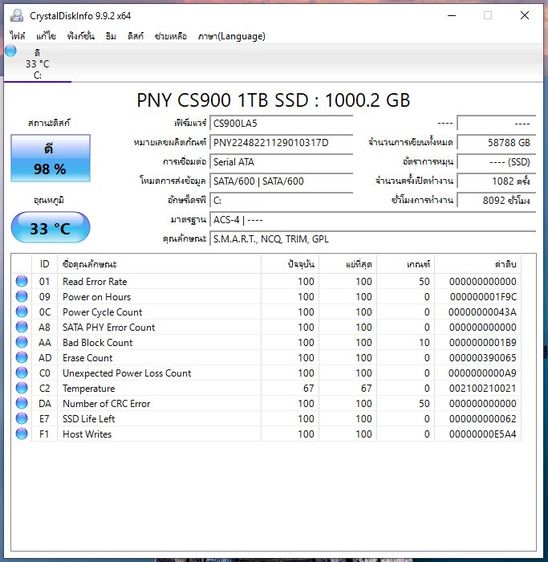Select the Power on Hours attribute name
Screen dimensions: 548x562
click(x=96, y=297)
